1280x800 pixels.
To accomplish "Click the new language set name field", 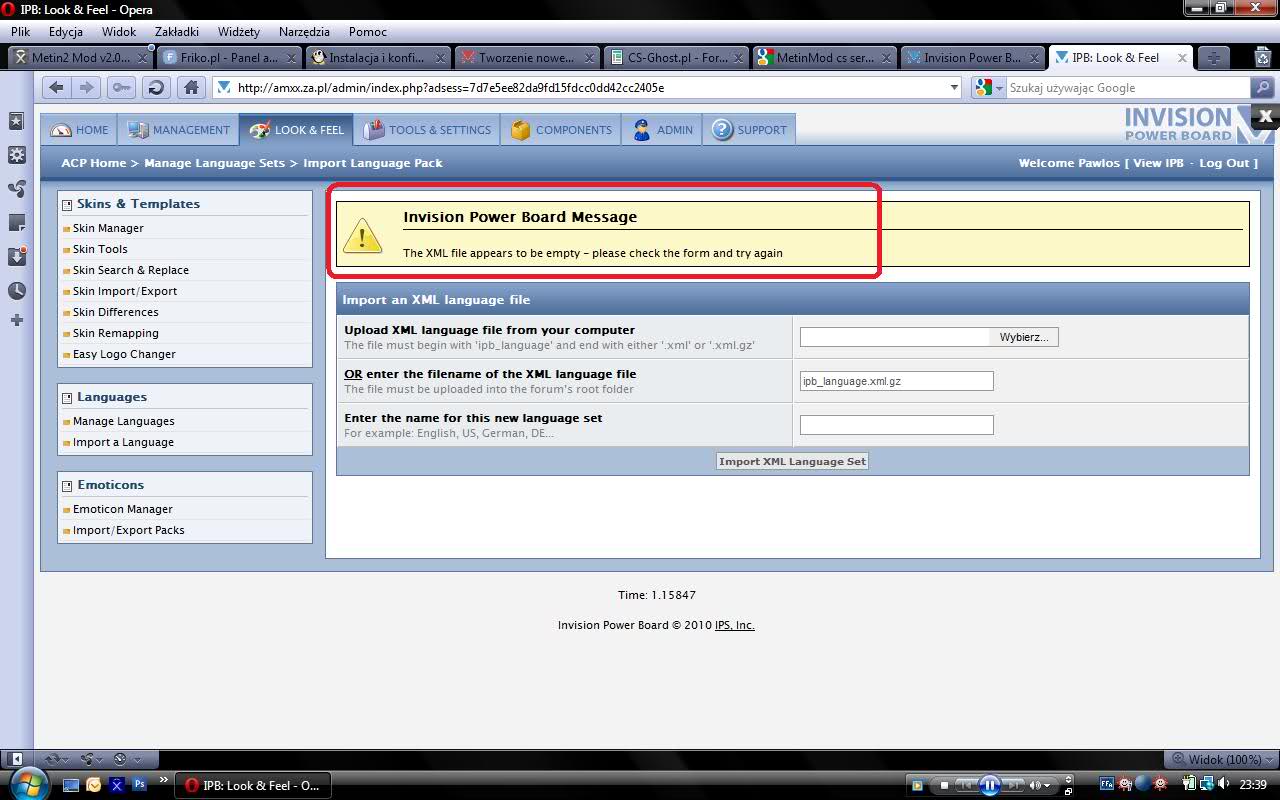I will (897, 425).
